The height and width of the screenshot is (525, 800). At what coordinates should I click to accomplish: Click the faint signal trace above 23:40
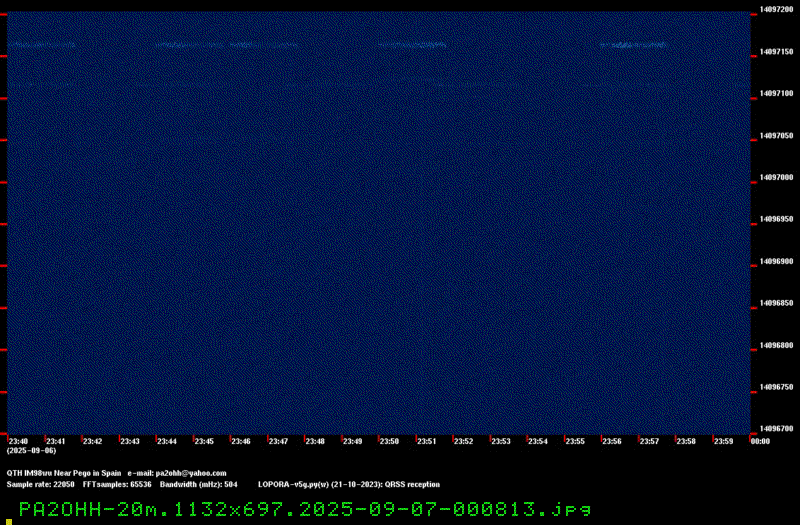click(x=41, y=45)
